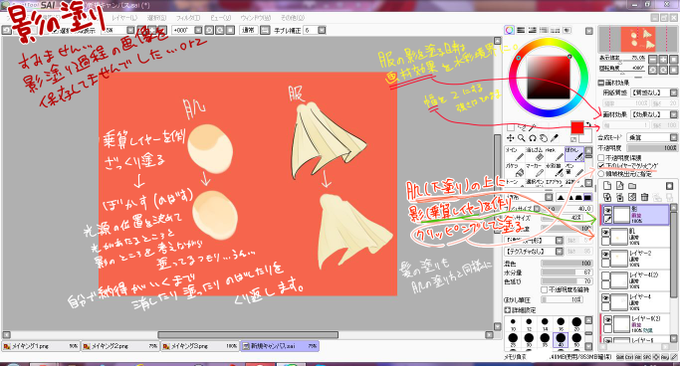Open the ウィンドウ(W) menu
Screen dimensions: 680x366
[255, 18]
